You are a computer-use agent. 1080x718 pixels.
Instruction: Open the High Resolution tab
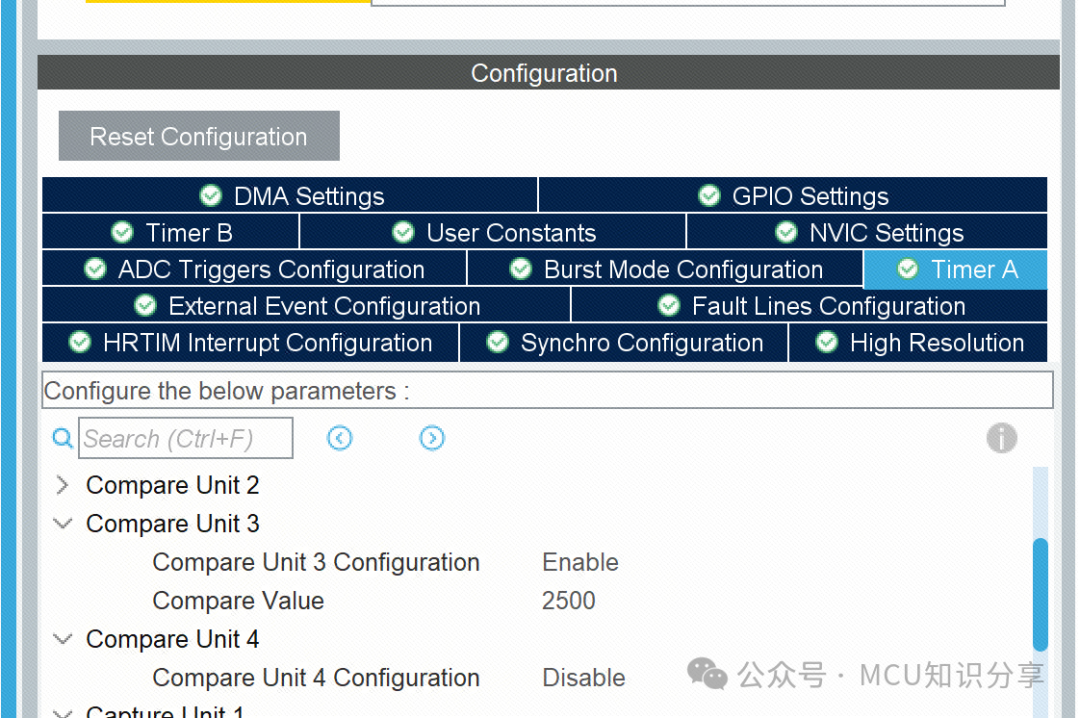pyautogui.click(x=918, y=342)
